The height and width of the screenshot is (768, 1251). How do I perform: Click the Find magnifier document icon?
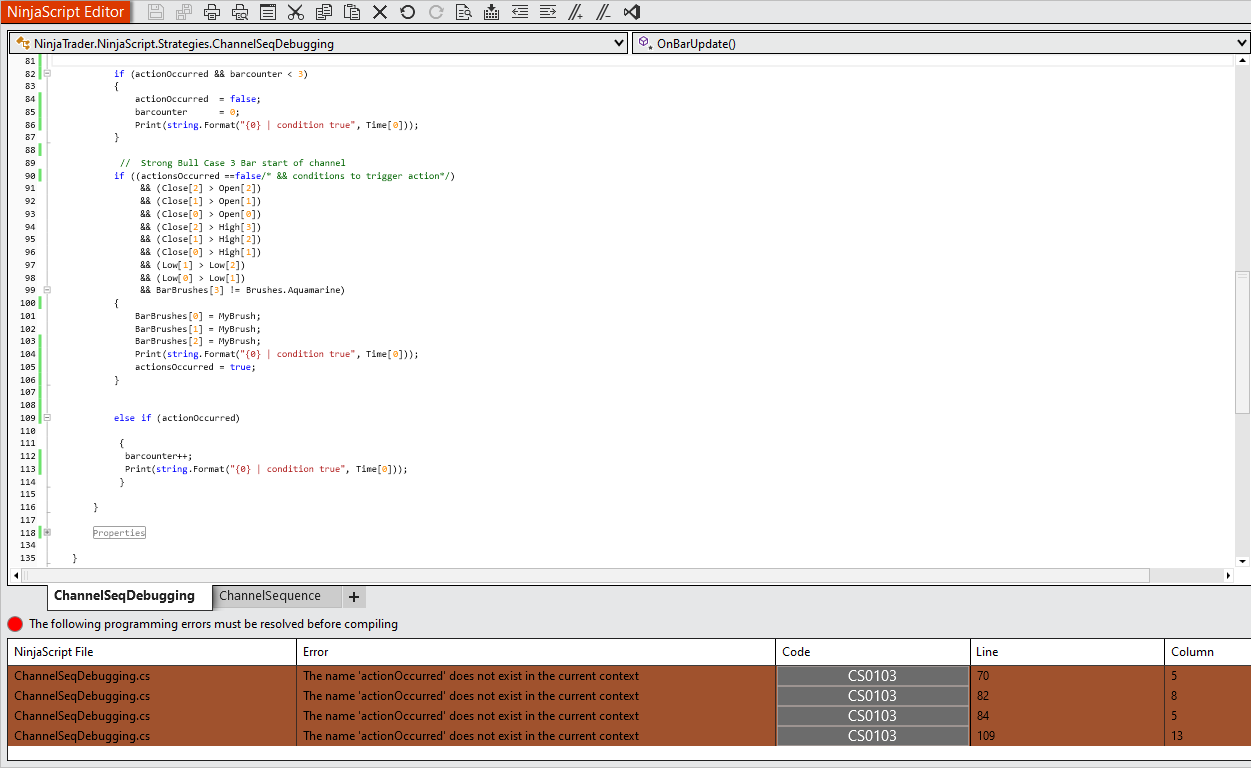click(x=463, y=12)
